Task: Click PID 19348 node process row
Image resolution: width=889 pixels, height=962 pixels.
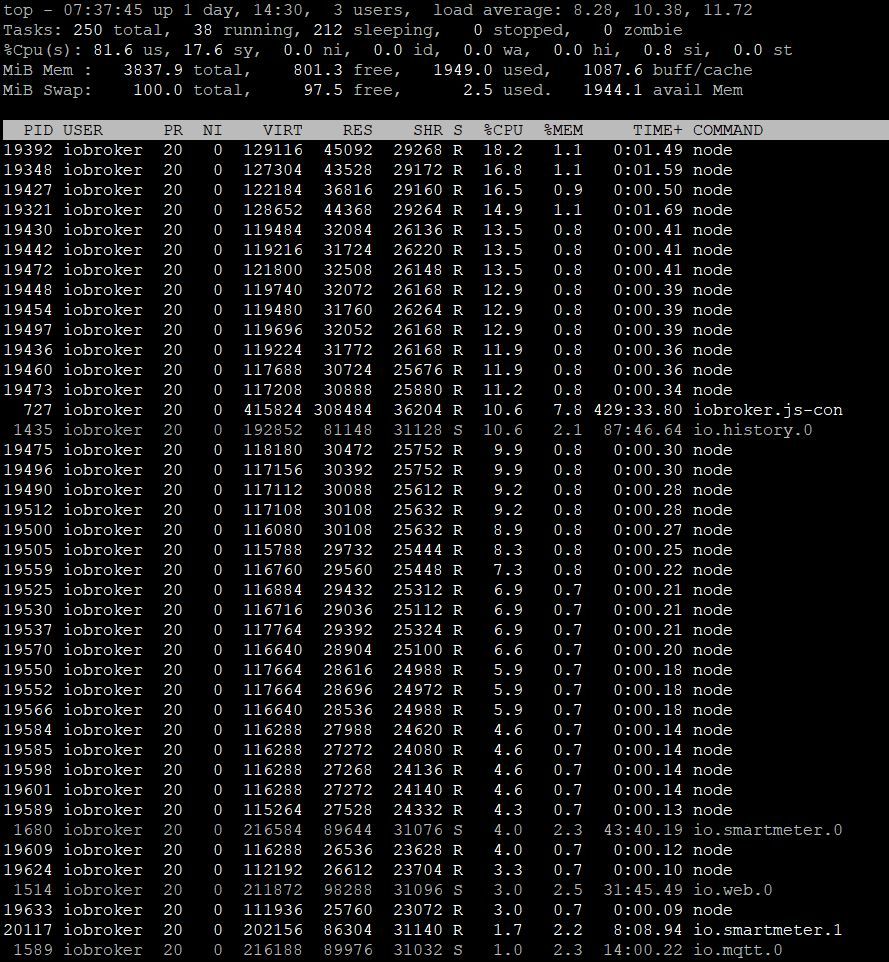Action: 368,170
